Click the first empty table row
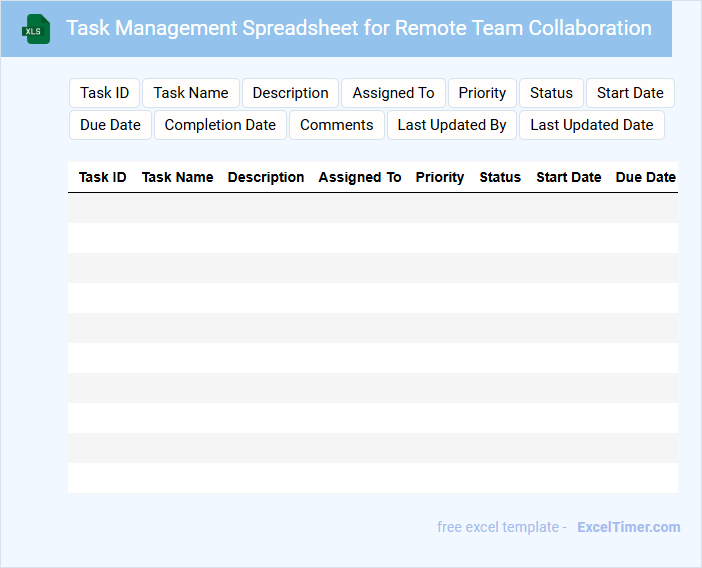 [x=372, y=208]
